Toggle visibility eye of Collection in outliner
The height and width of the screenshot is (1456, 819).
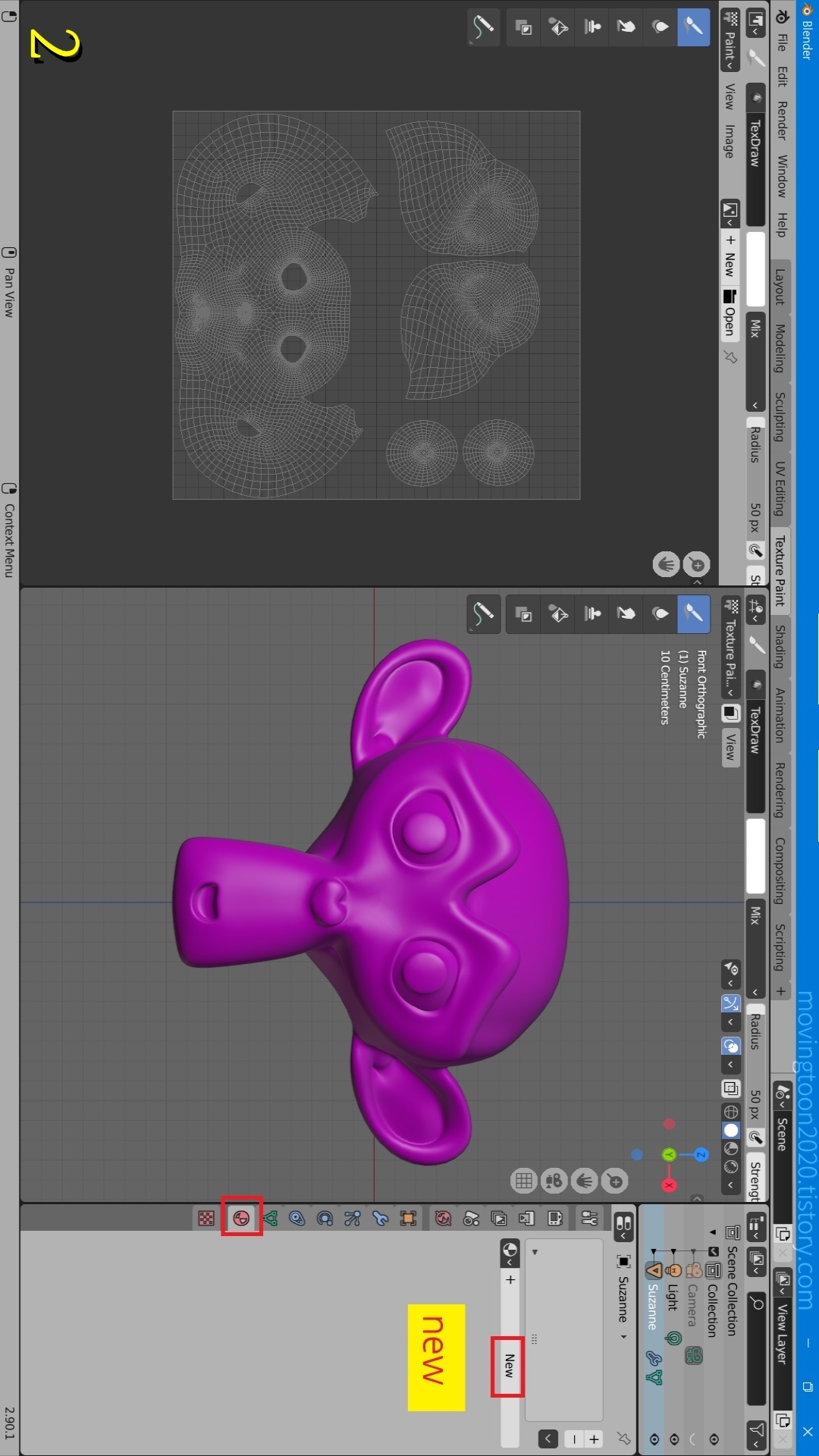[x=714, y=1439]
